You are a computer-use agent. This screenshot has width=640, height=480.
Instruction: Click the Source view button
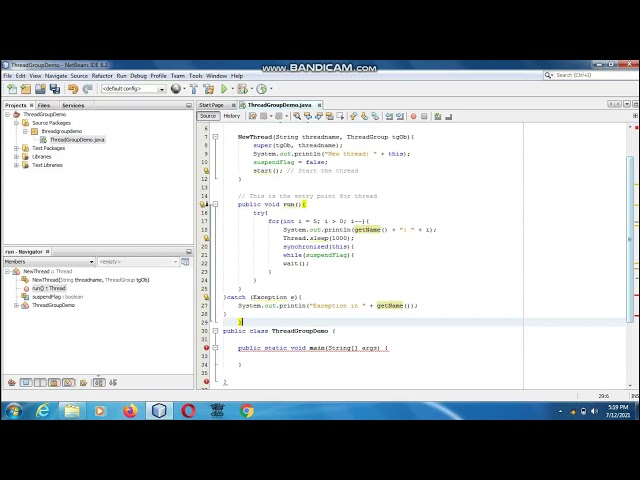(208, 116)
